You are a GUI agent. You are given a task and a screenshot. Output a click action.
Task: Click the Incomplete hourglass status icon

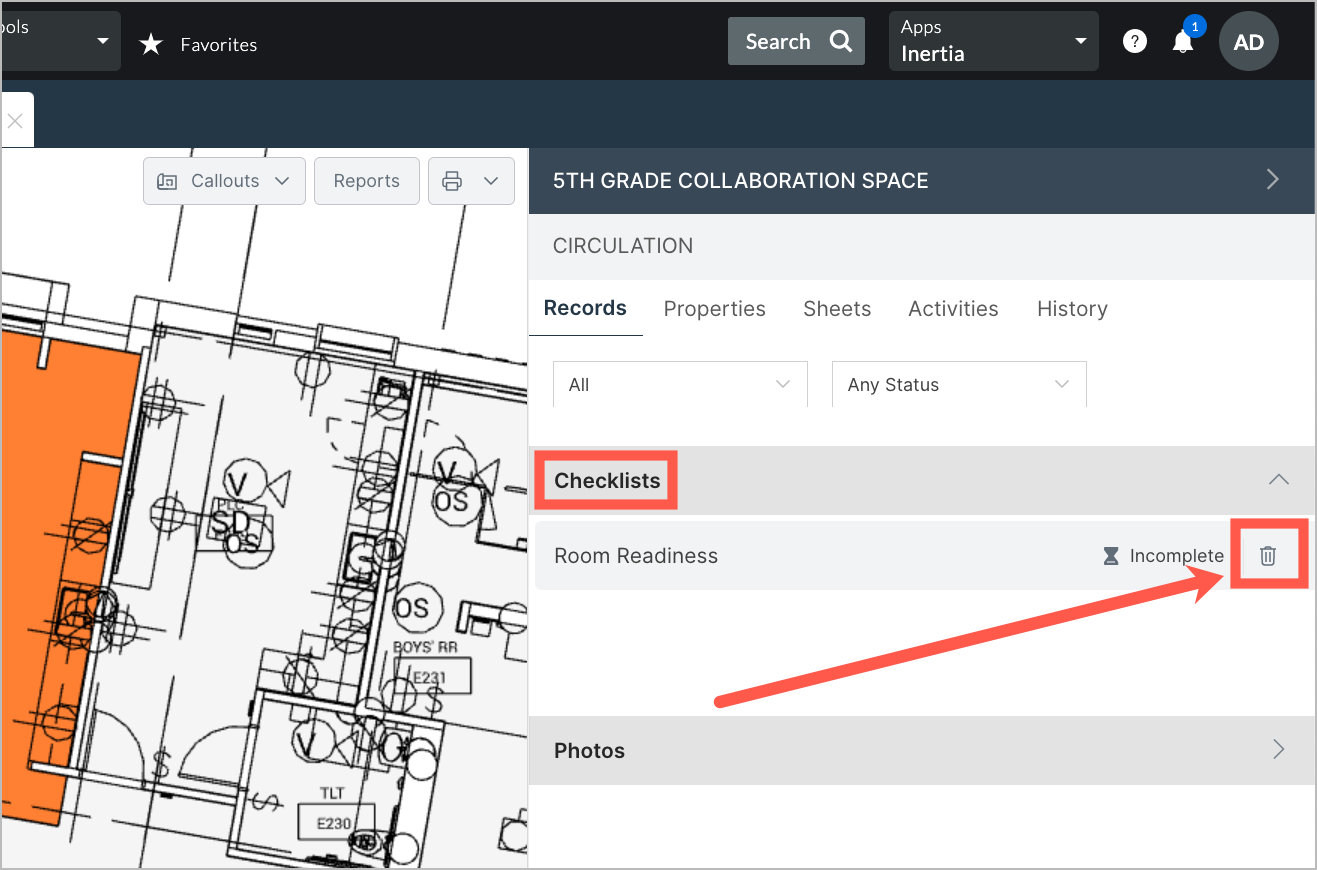[x=1111, y=555]
